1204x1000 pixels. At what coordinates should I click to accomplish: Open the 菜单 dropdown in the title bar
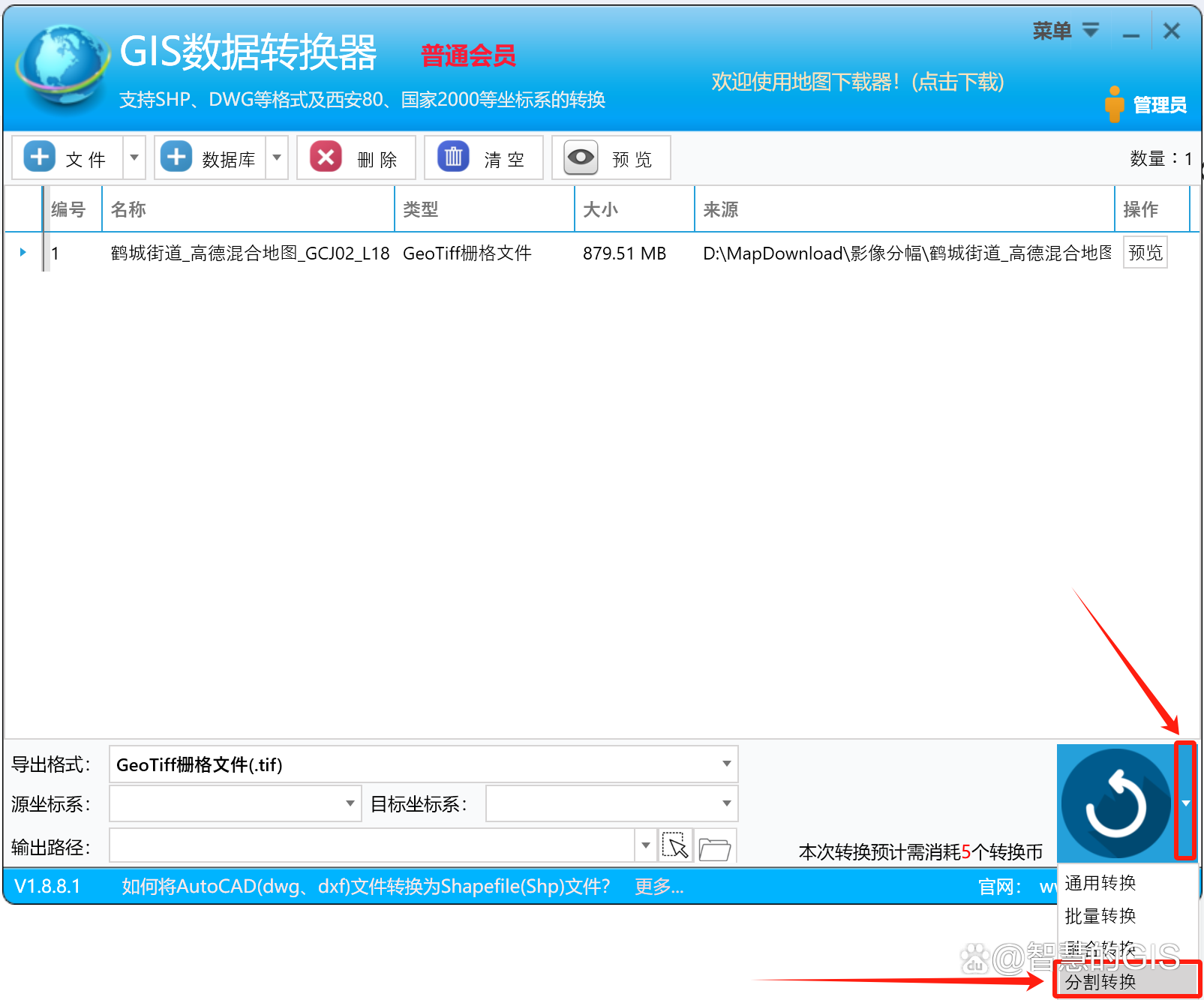1065,31
